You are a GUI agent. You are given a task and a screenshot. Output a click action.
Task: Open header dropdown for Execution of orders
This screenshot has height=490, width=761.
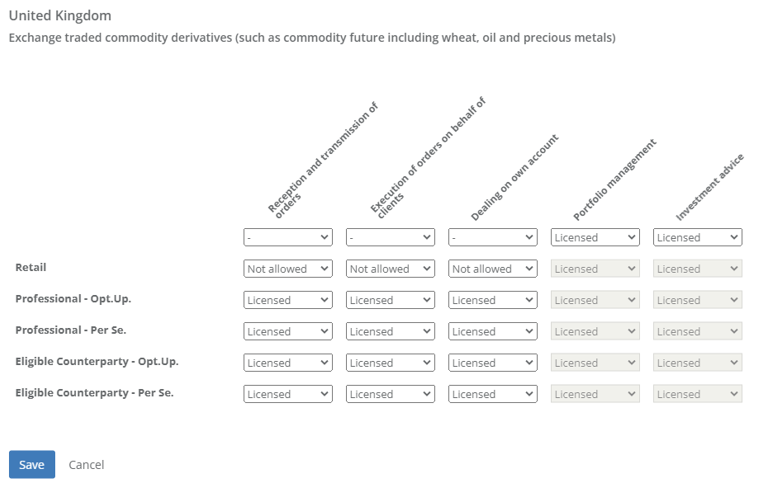(390, 237)
